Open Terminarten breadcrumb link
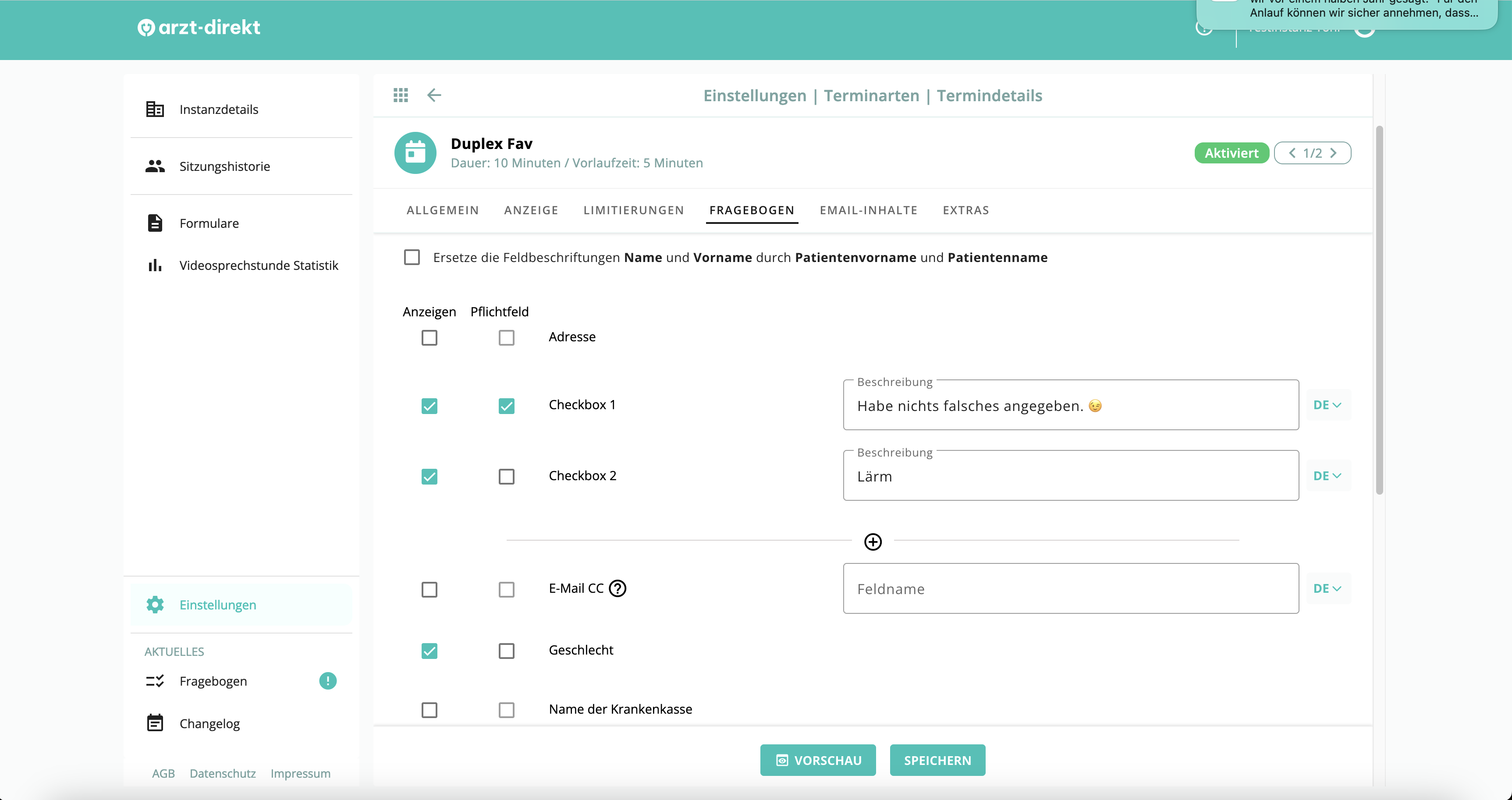 [871, 95]
